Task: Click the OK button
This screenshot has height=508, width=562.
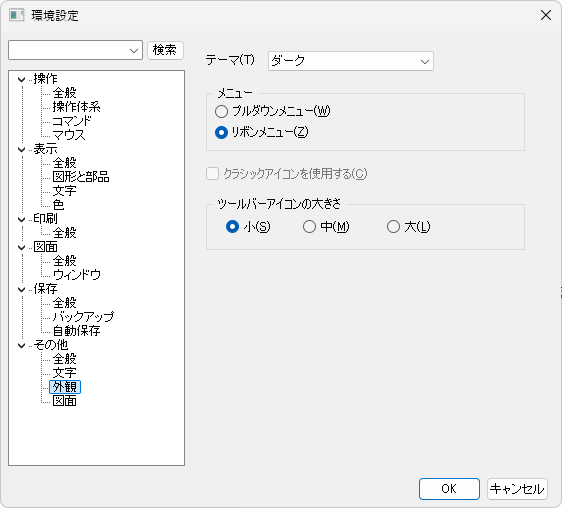Action: pos(449,489)
